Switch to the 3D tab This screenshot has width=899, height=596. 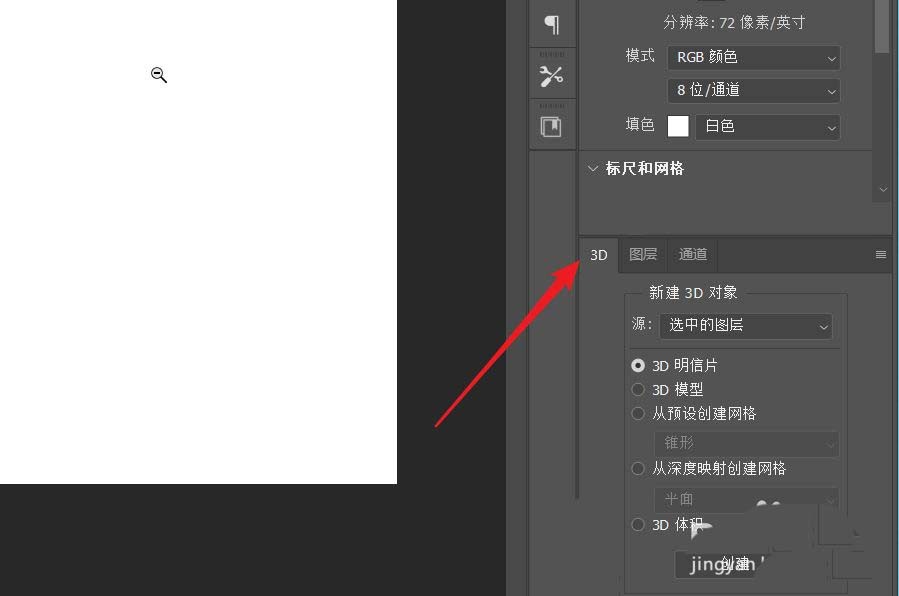point(599,255)
